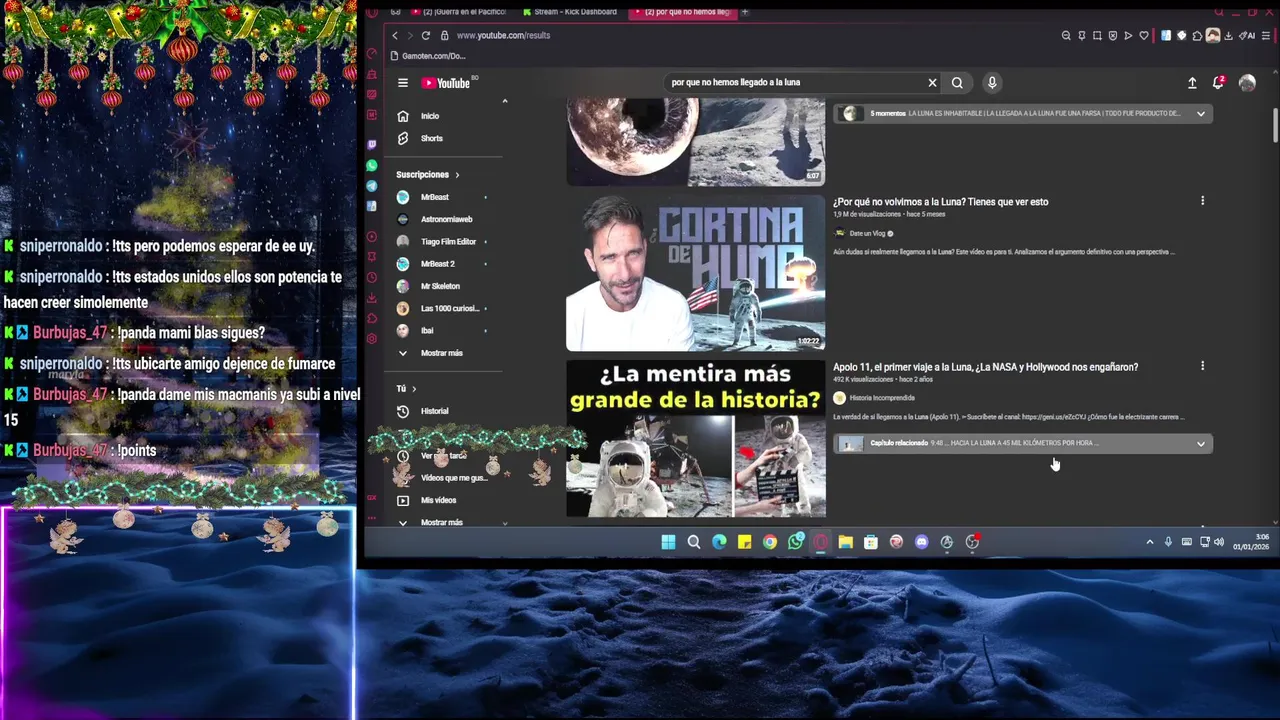Show hidden system tray icons chevron
Viewport: 1280px width, 720px height.
click(1149, 542)
